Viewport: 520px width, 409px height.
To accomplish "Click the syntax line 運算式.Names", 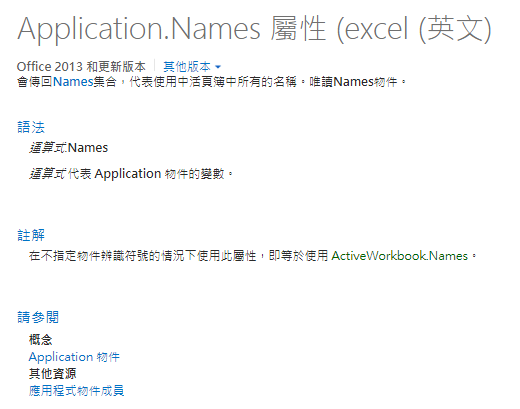I will (69, 148).
